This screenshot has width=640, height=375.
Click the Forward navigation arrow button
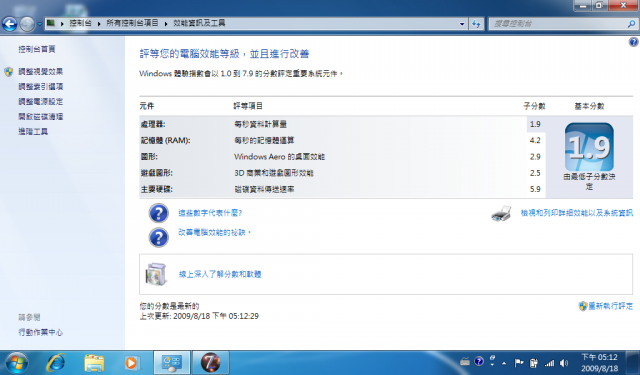pyautogui.click(x=27, y=24)
